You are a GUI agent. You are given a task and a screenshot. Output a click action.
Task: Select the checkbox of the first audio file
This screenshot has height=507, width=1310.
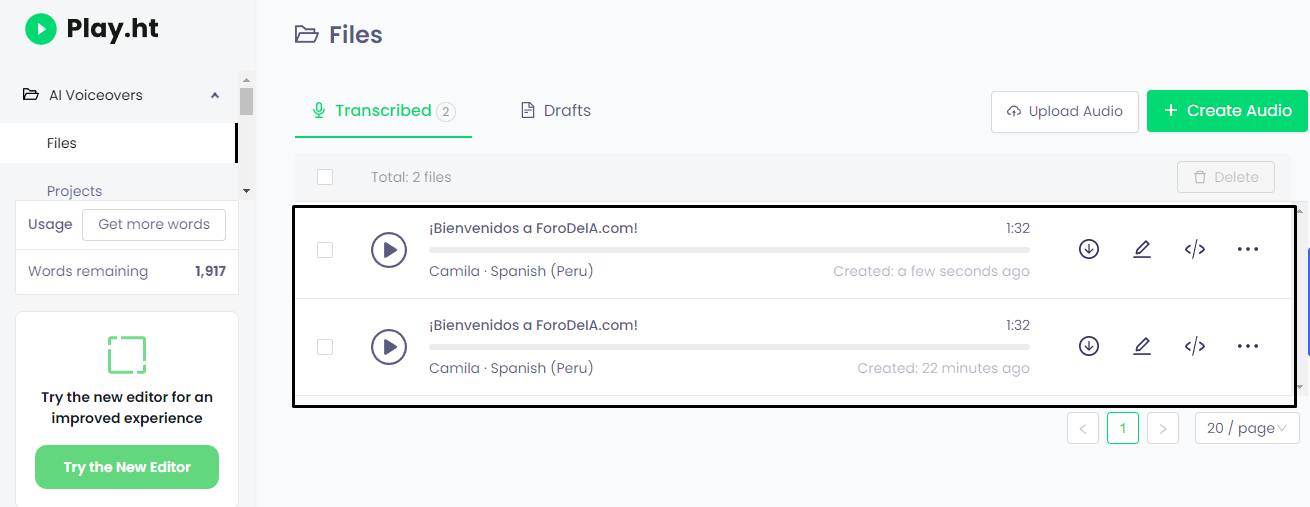pyautogui.click(x=325, y=250)
